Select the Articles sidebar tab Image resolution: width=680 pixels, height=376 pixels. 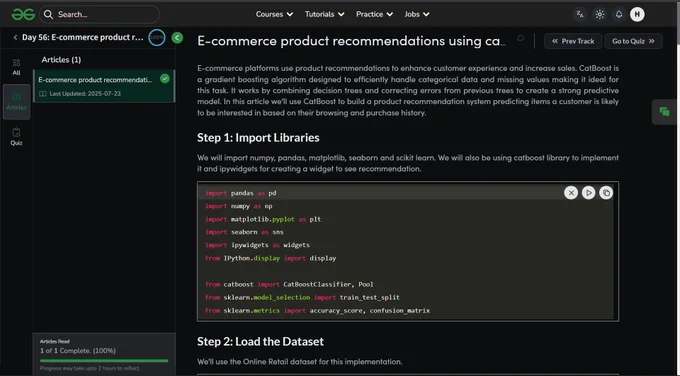pyautogui.click(x=16, y=102)
